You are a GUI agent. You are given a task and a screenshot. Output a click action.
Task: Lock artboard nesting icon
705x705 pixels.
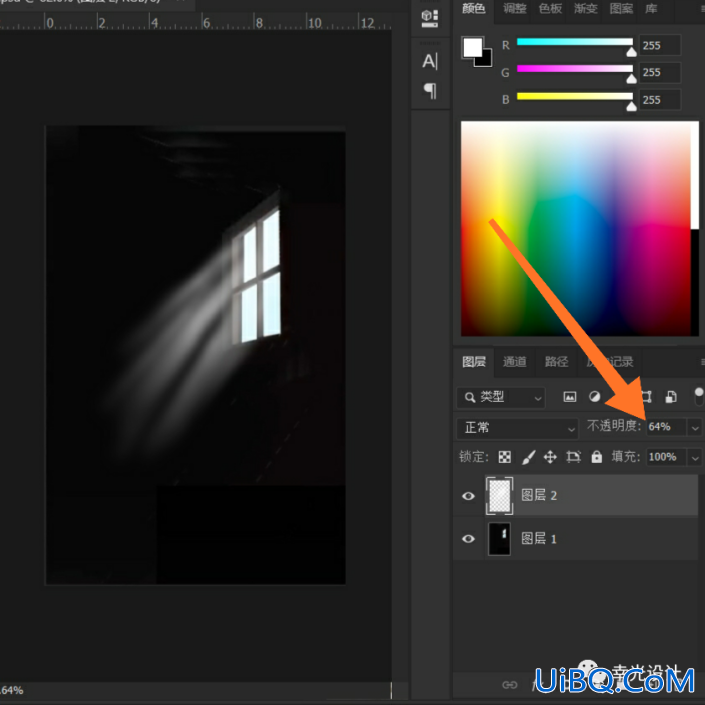(573, 457)
